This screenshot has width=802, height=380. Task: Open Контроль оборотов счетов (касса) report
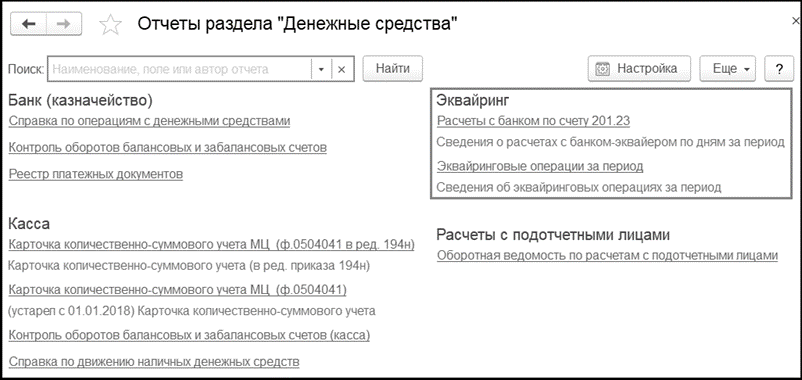pos(189,336)
